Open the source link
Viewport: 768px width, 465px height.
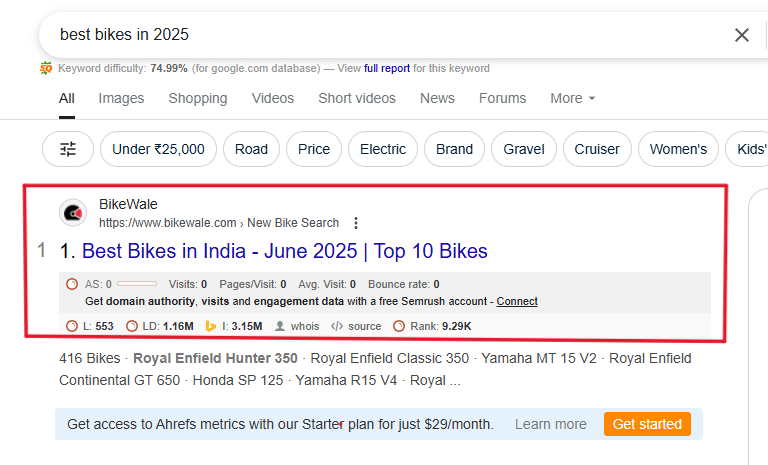click(x=364, y=326)
